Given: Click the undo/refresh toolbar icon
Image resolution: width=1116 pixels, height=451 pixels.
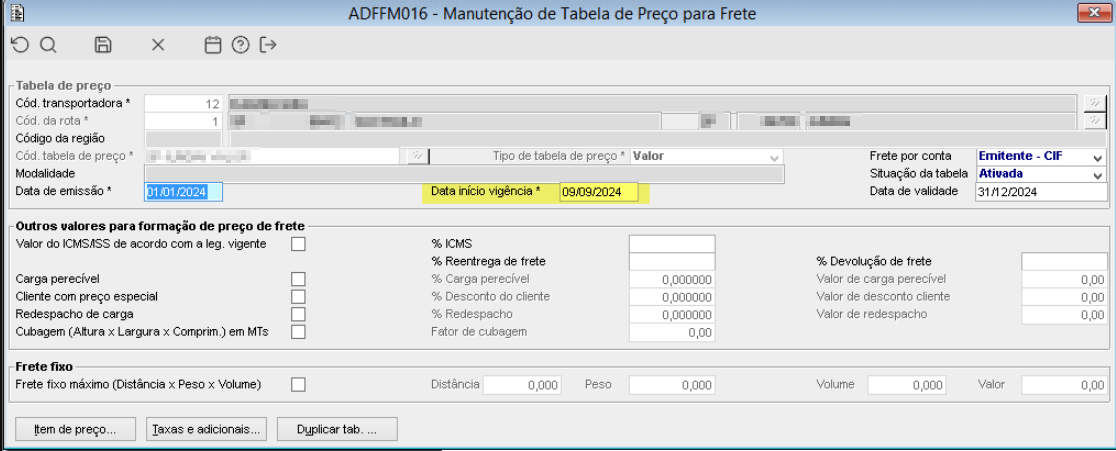Looking at the screenshot, I should click(20, 45).
